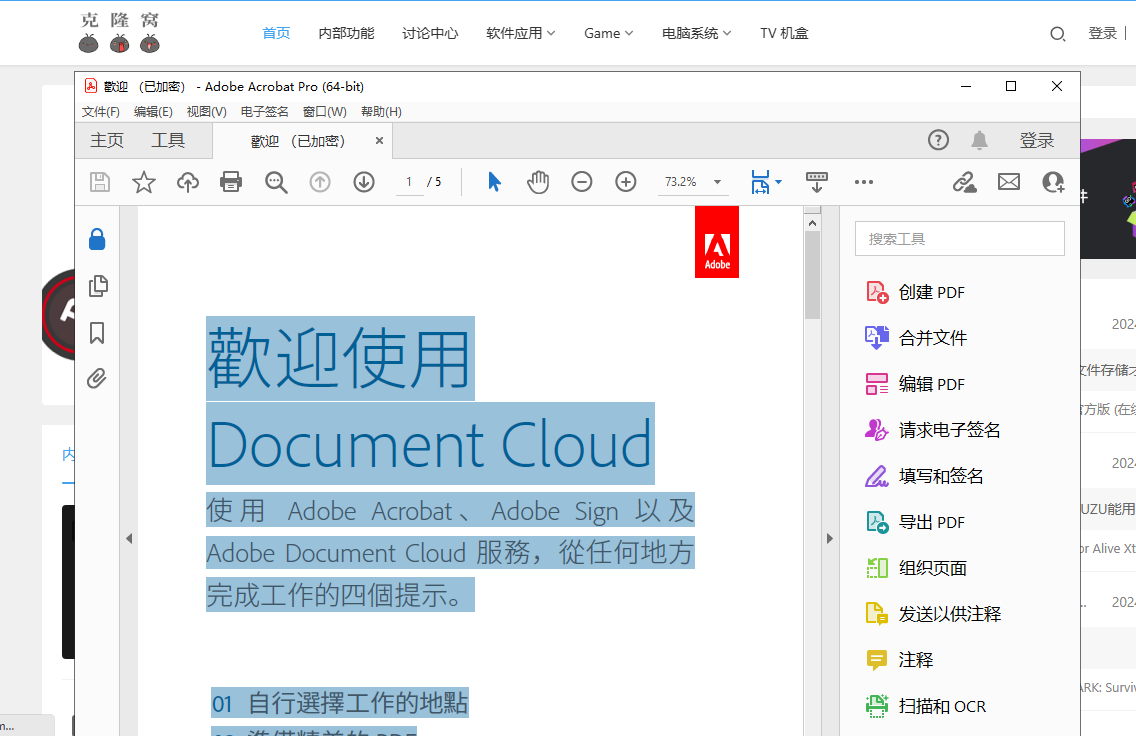1136x736 pixels.
Task: Zoom out with the minus icon
Action: [582, 182]
